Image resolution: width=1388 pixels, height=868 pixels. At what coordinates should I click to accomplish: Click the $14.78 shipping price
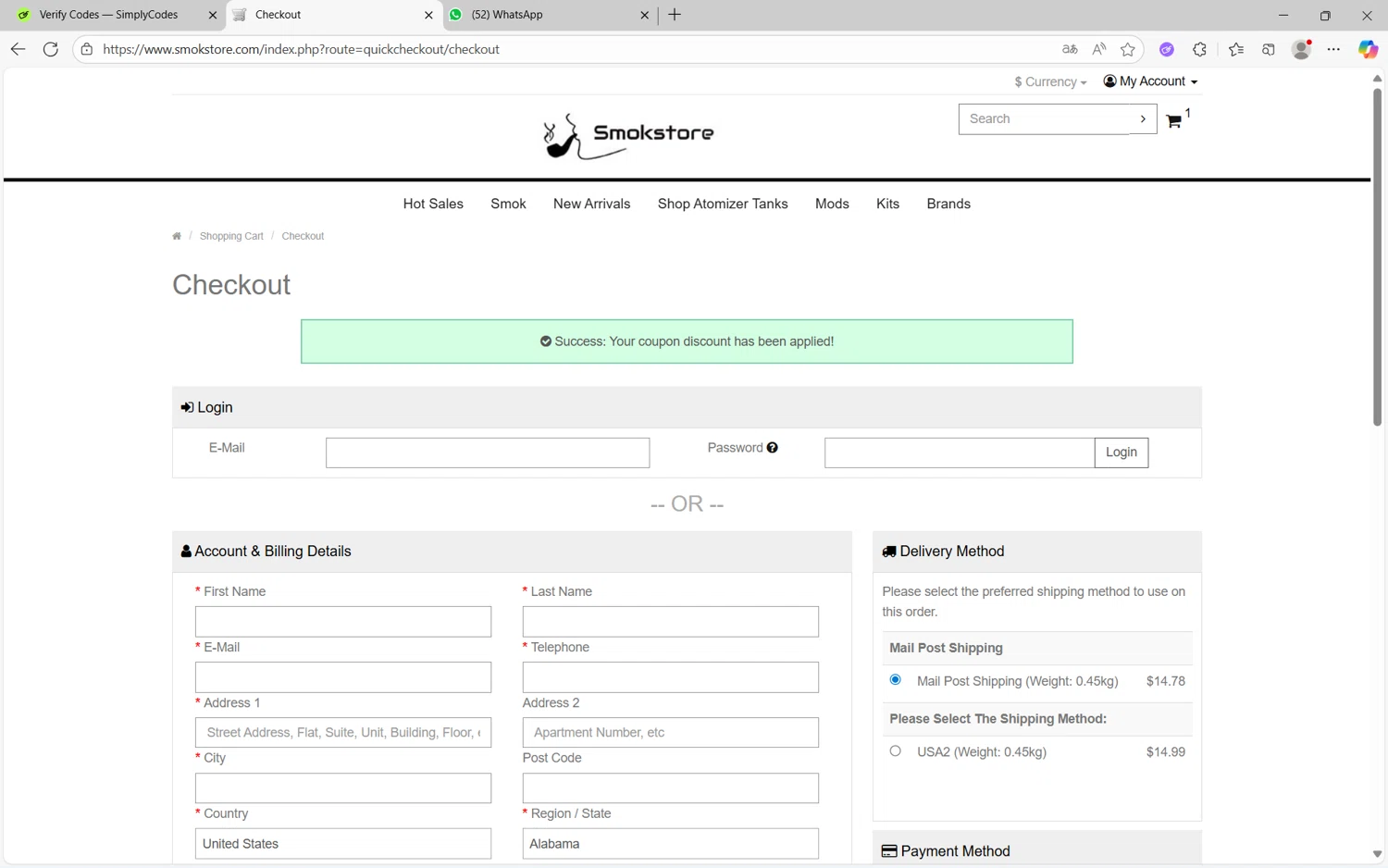tap(1165, 681)
